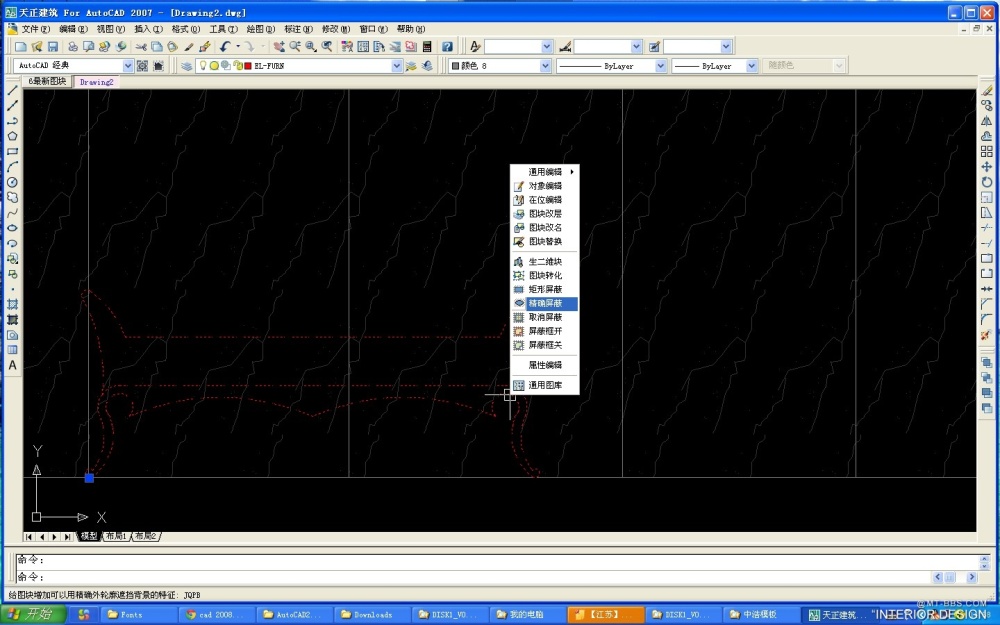Create a new drawing with the New icon
The width and height of the screenshot is (1000, 625).
(20, 47)
